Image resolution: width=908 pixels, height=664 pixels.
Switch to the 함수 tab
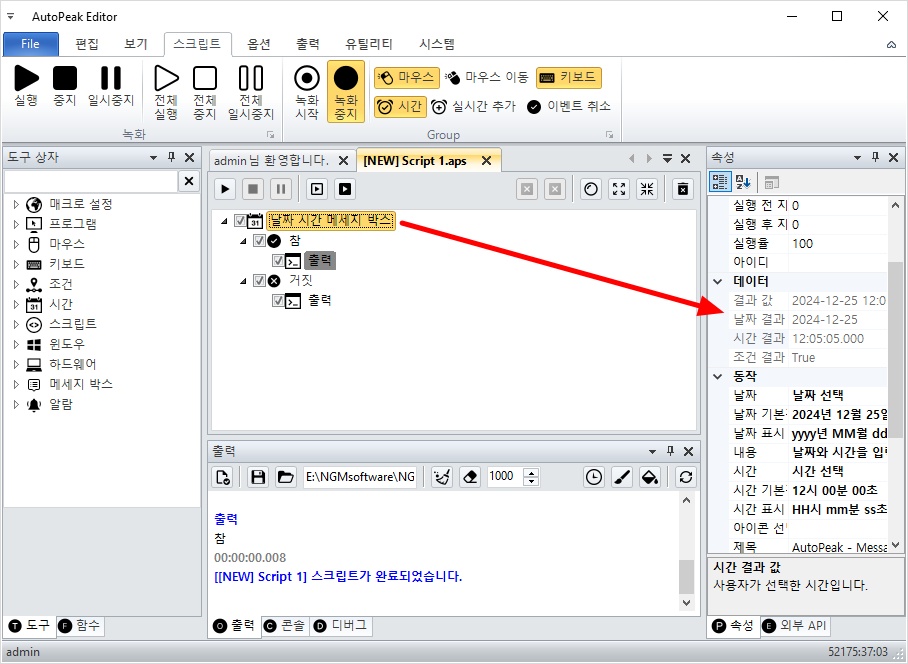coord(79,625)
